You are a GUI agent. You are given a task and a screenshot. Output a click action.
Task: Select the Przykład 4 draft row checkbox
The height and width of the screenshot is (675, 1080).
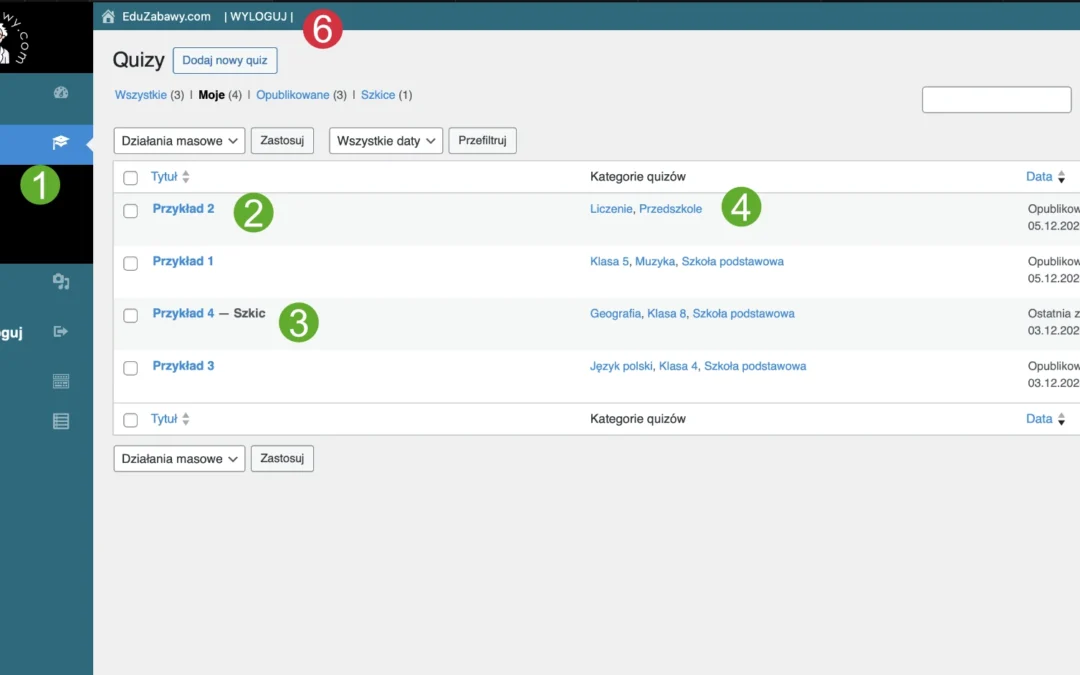click(130, 315)
